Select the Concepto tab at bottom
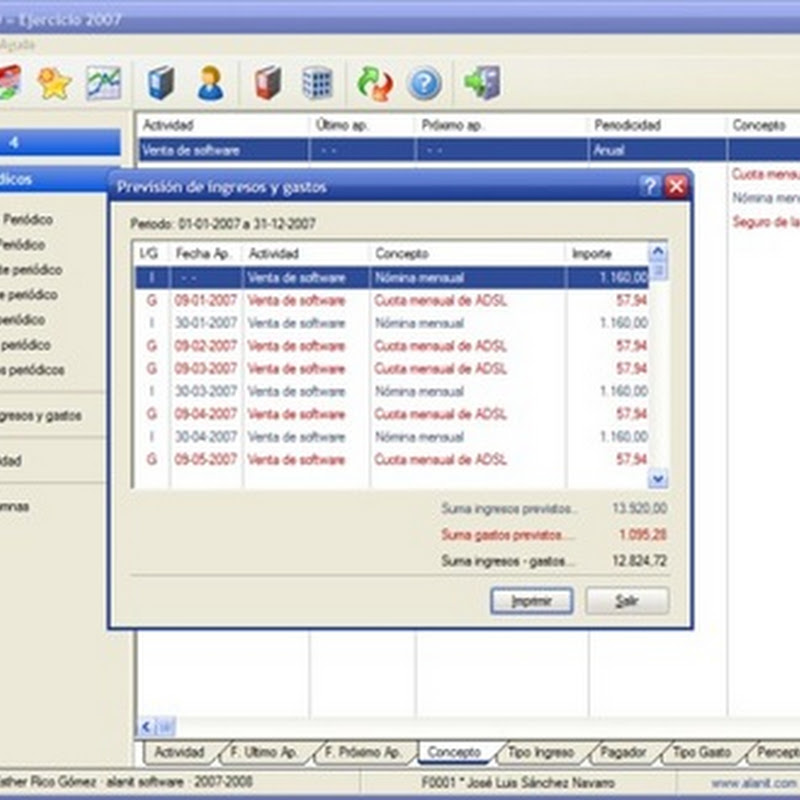The width and height of the screenshot is (800, 800). (x=454, y=753)
